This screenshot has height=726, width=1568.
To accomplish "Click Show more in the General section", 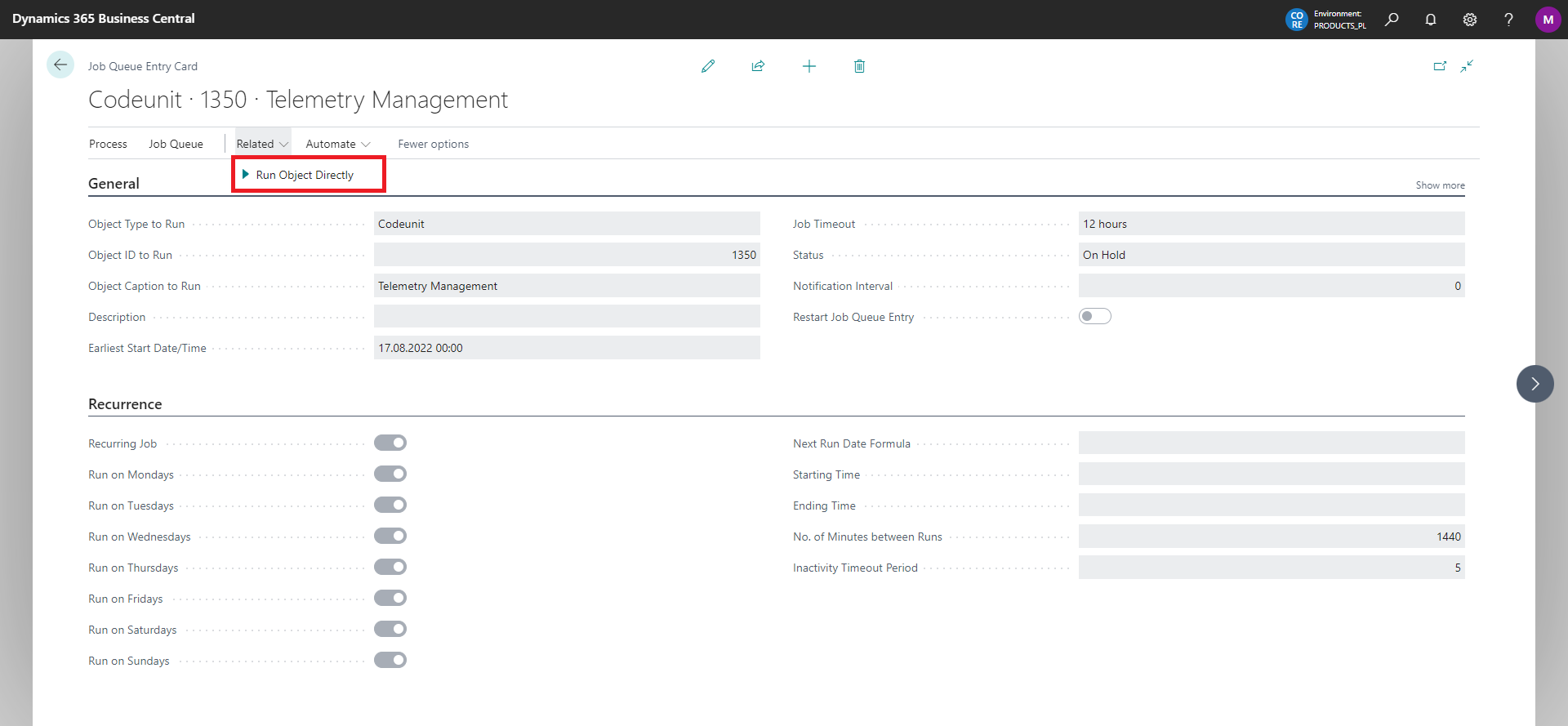I will [x=1441, y=185].
